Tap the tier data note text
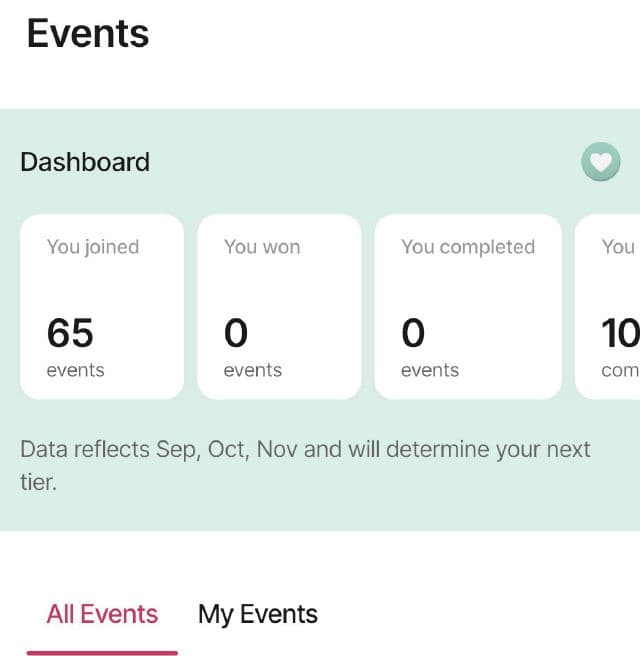Viewport: 640px width, 656px height. tap(305, 465)
